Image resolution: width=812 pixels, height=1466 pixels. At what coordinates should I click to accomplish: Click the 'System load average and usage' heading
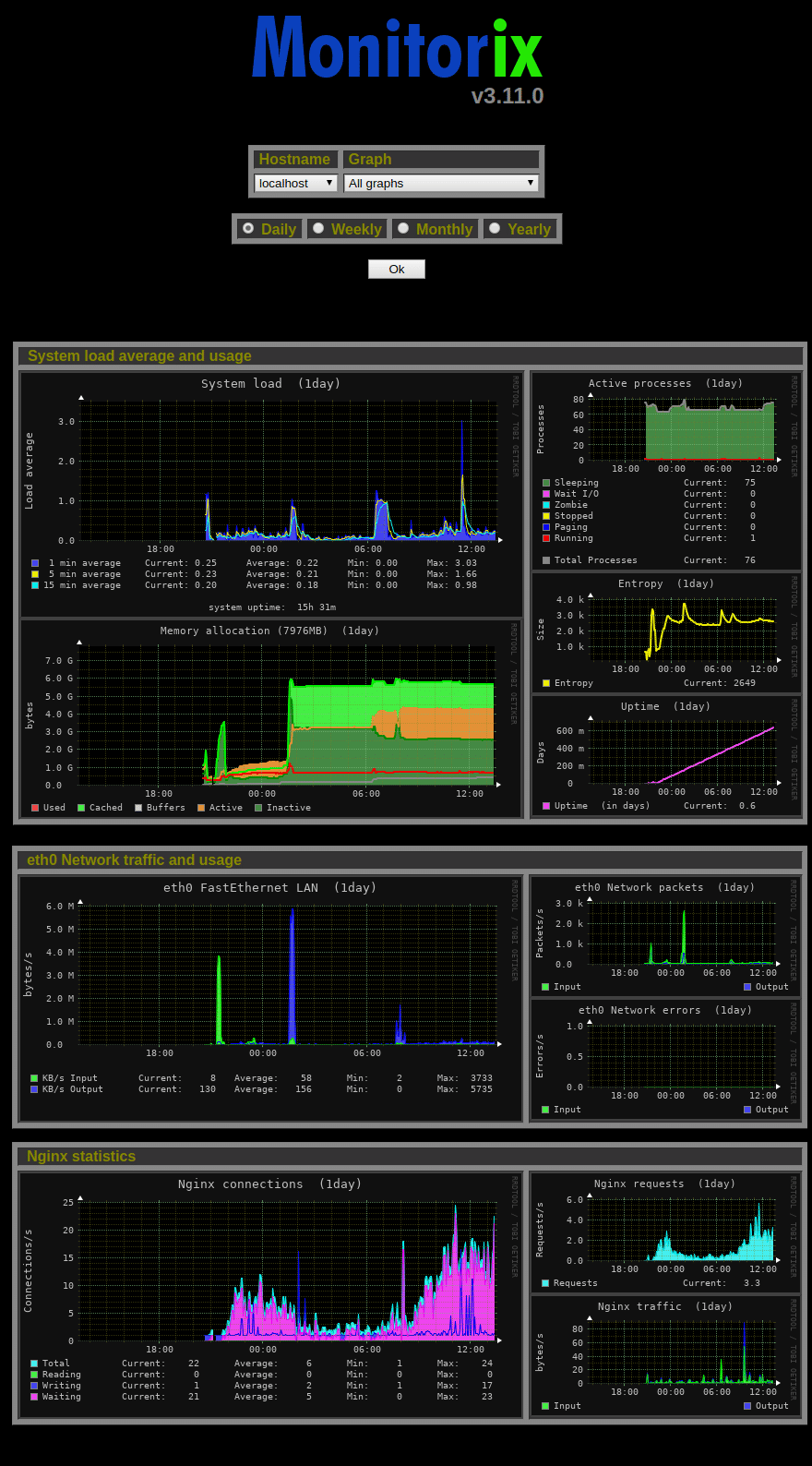pos(139,356)
